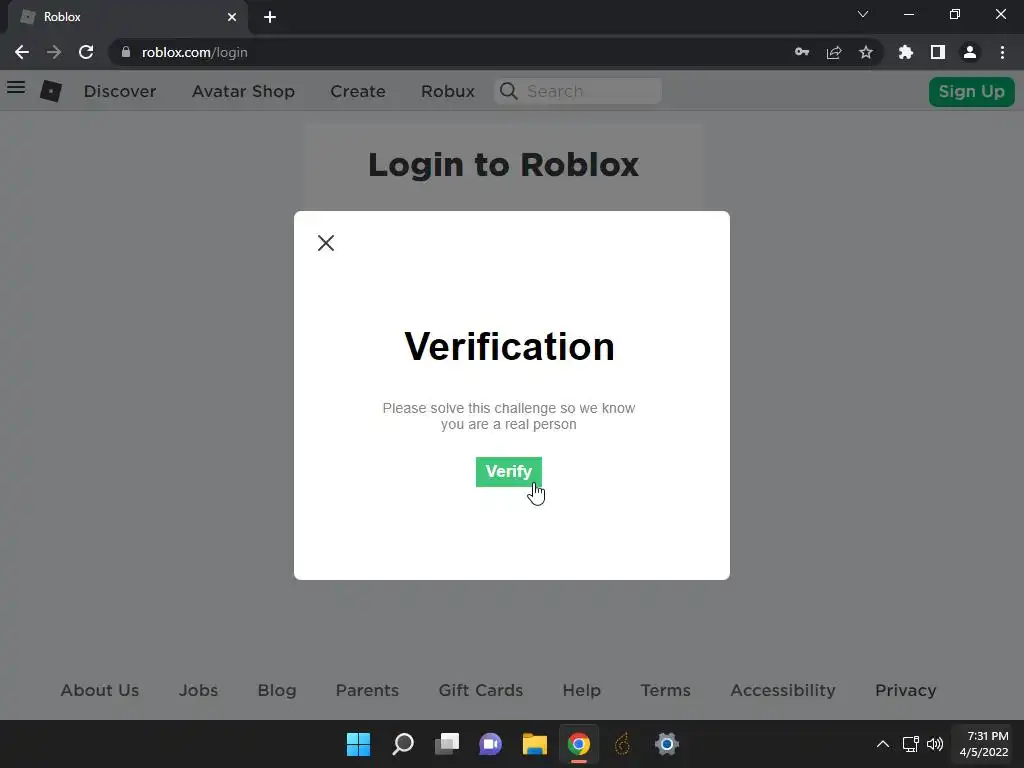Screen dimensions: 1024x768
Task: Toggle the Chrome side panel
Action: pos(938,52)
